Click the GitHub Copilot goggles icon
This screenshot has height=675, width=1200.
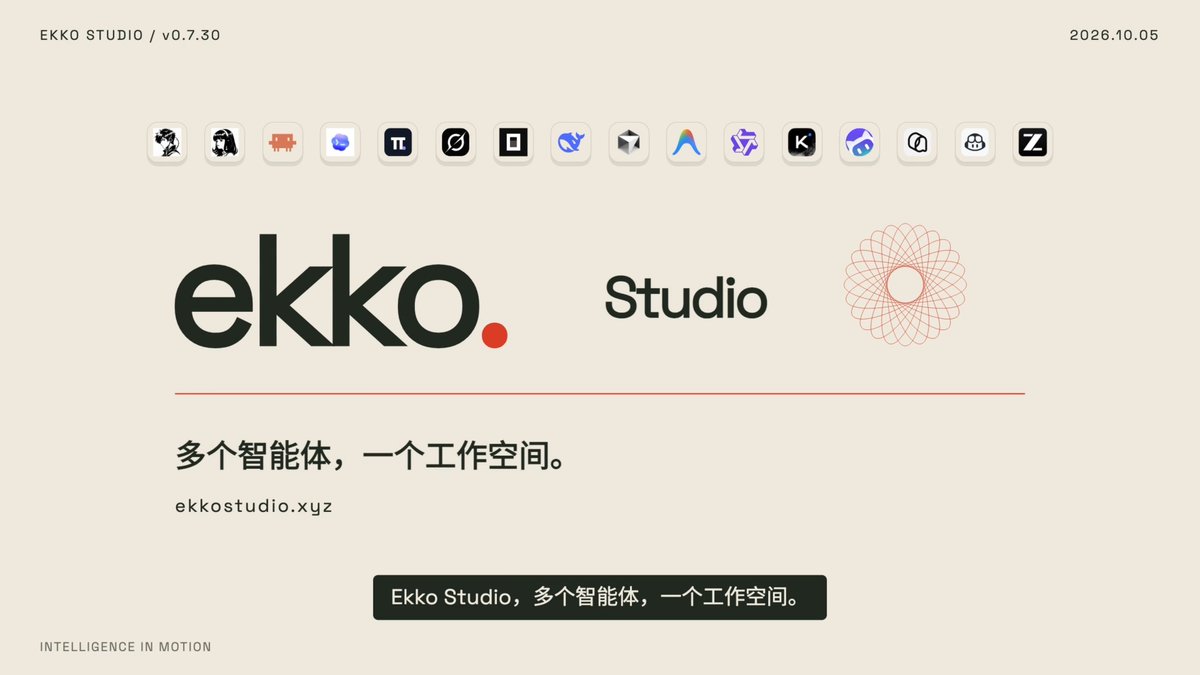tap(975, 143)
